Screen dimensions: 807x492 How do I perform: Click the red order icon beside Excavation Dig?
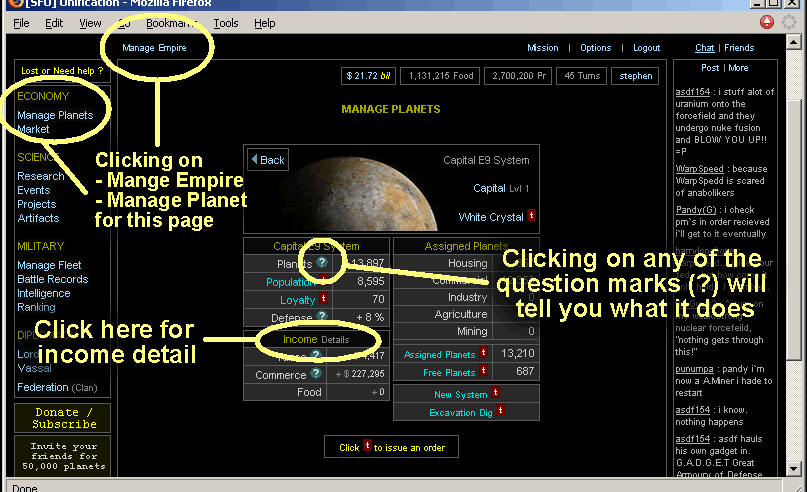(499, 411)
